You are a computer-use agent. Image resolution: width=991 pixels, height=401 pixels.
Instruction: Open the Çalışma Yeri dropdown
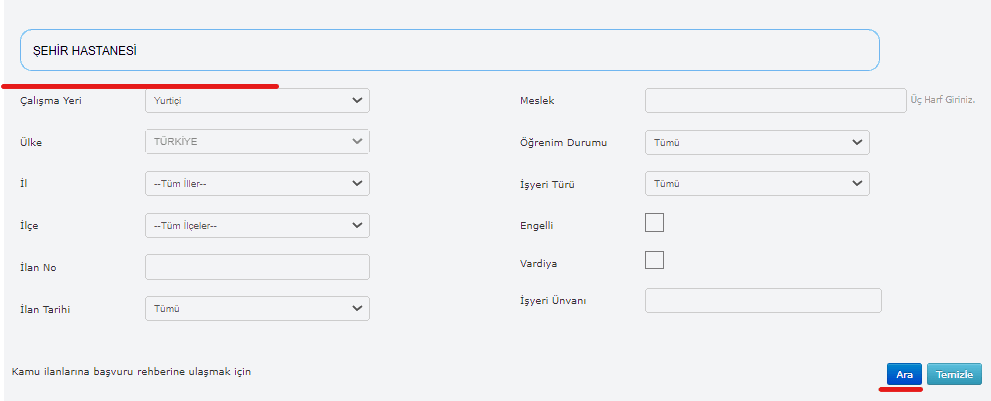click(257, 100)
